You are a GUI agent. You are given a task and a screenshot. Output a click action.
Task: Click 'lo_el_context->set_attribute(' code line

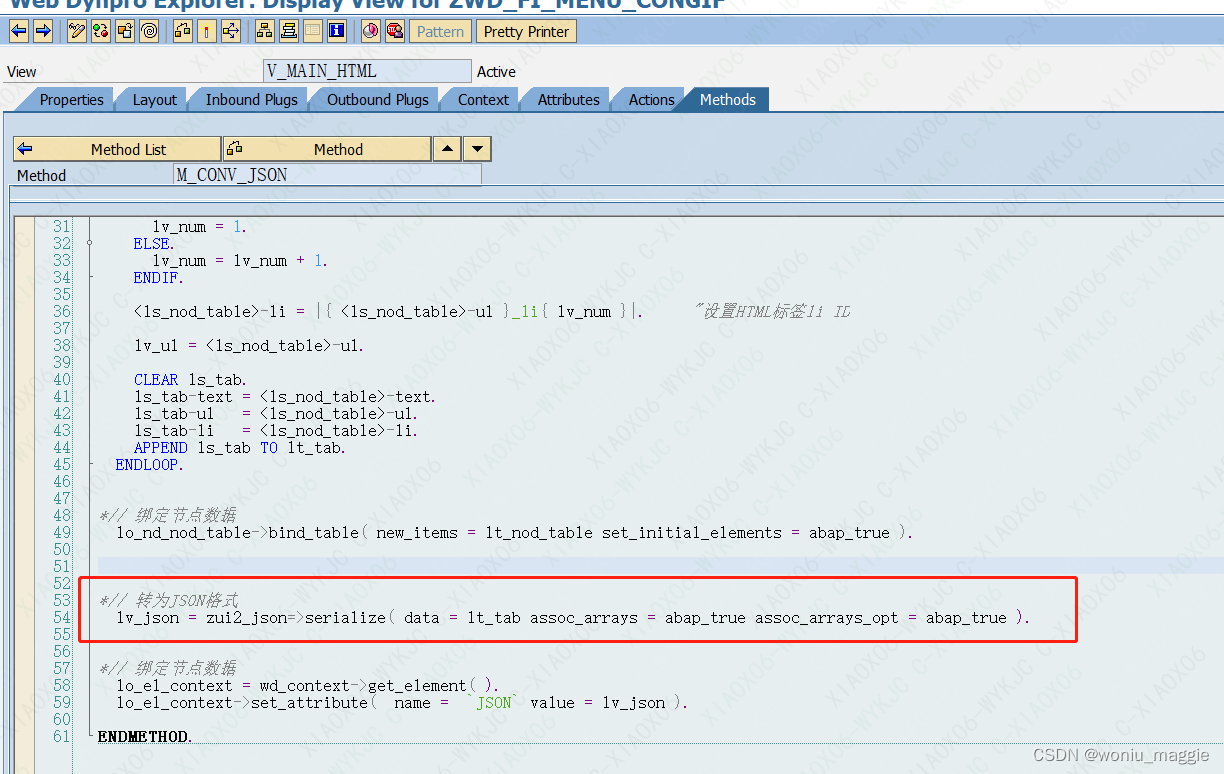247,703
